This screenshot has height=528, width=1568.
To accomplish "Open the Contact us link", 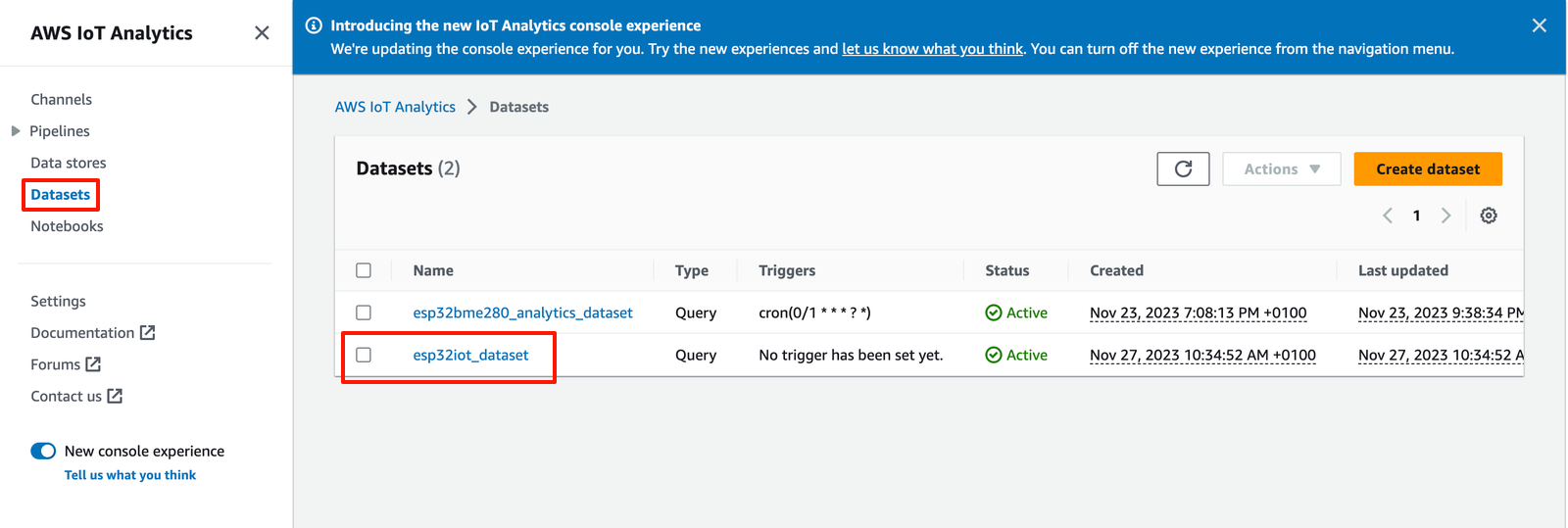I will click(66, 396).
